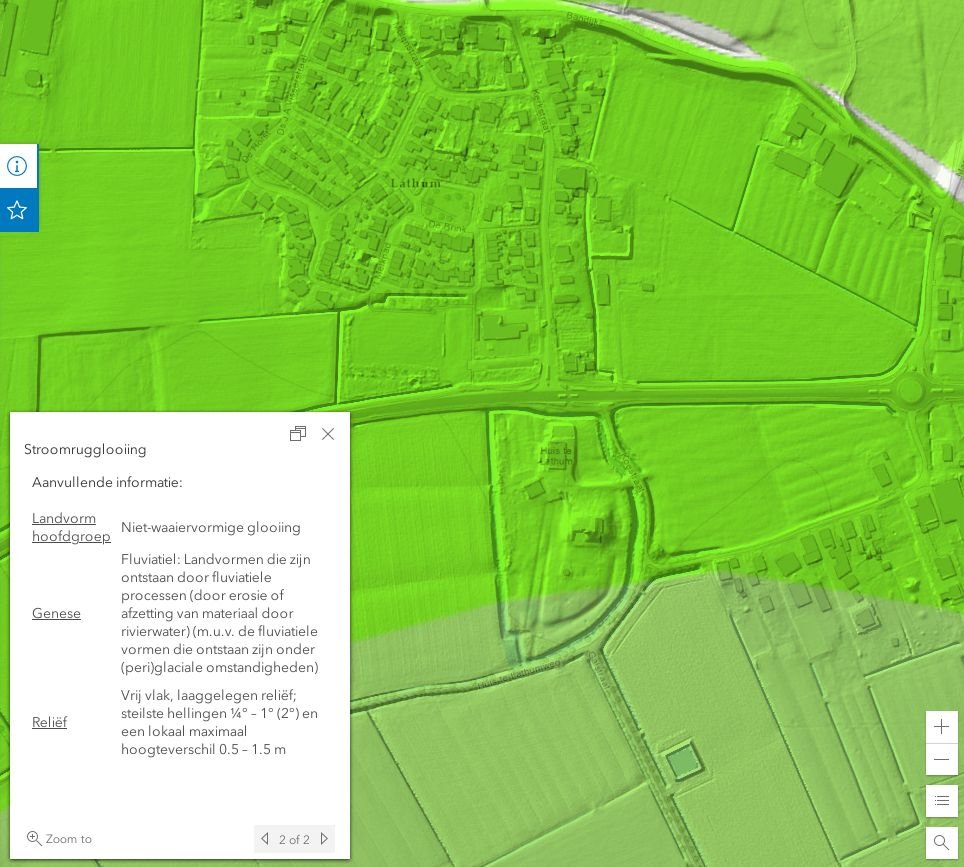Screen dimensions: 964x867
Task: Click the Stroomrugglooiing popup title
Action: pyautogui.click(x=85, y=449)
